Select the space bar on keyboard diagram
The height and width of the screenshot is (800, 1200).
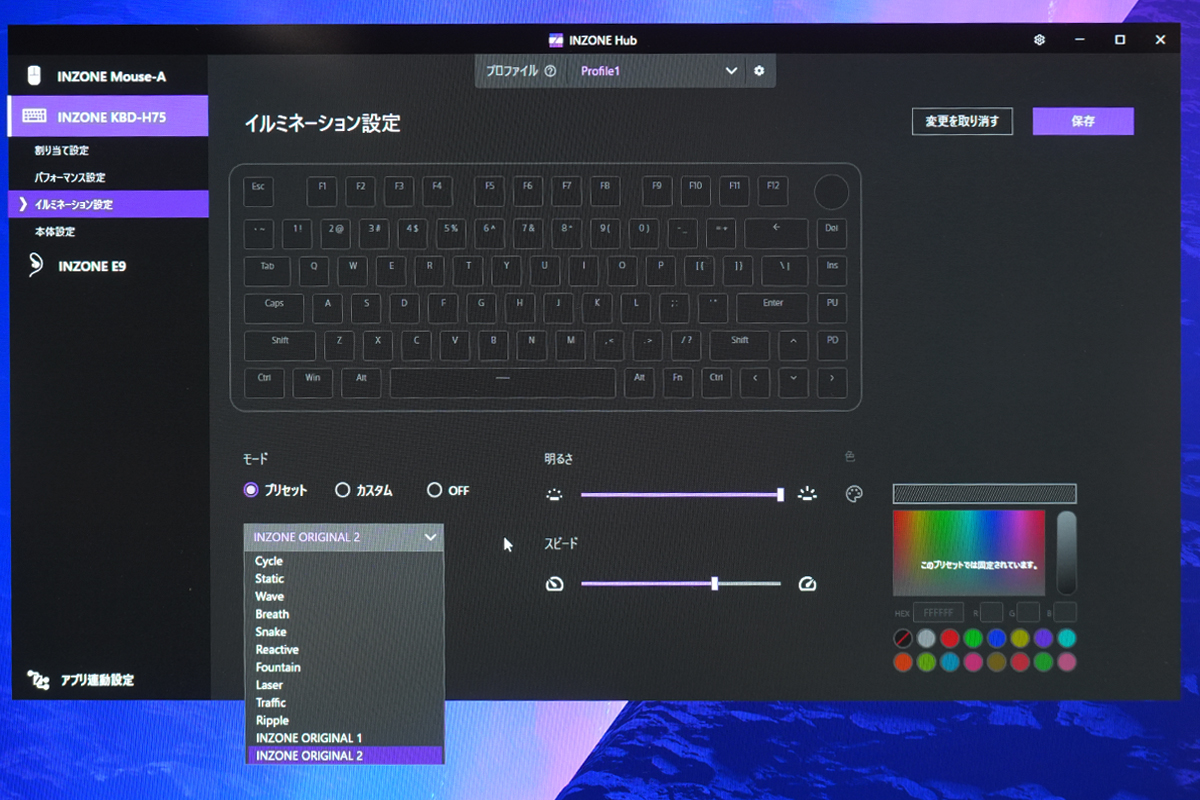[503, 383]
